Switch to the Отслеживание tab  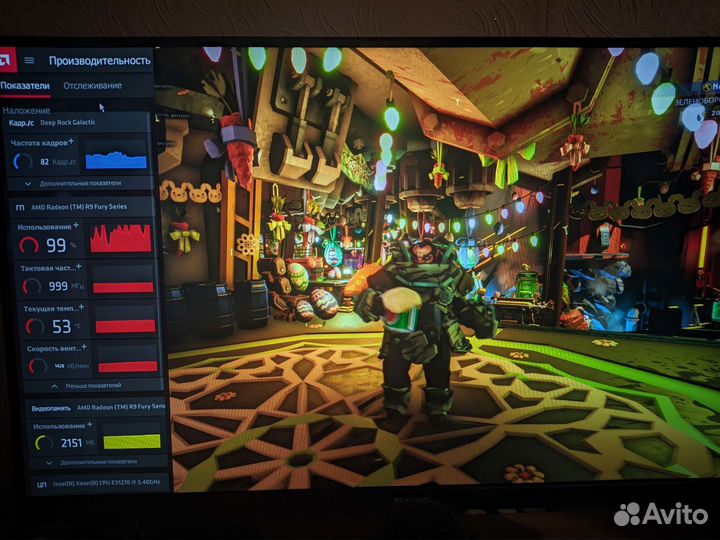[x=92, y=86]
